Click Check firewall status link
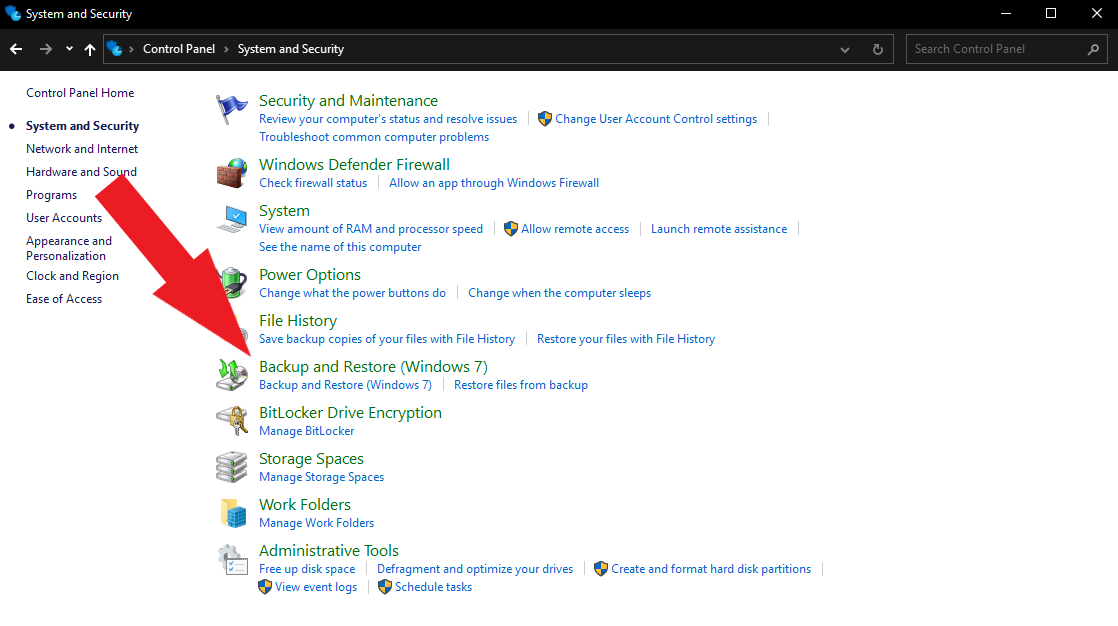This screenshot has width=1118, height=626. click(313, 183)
